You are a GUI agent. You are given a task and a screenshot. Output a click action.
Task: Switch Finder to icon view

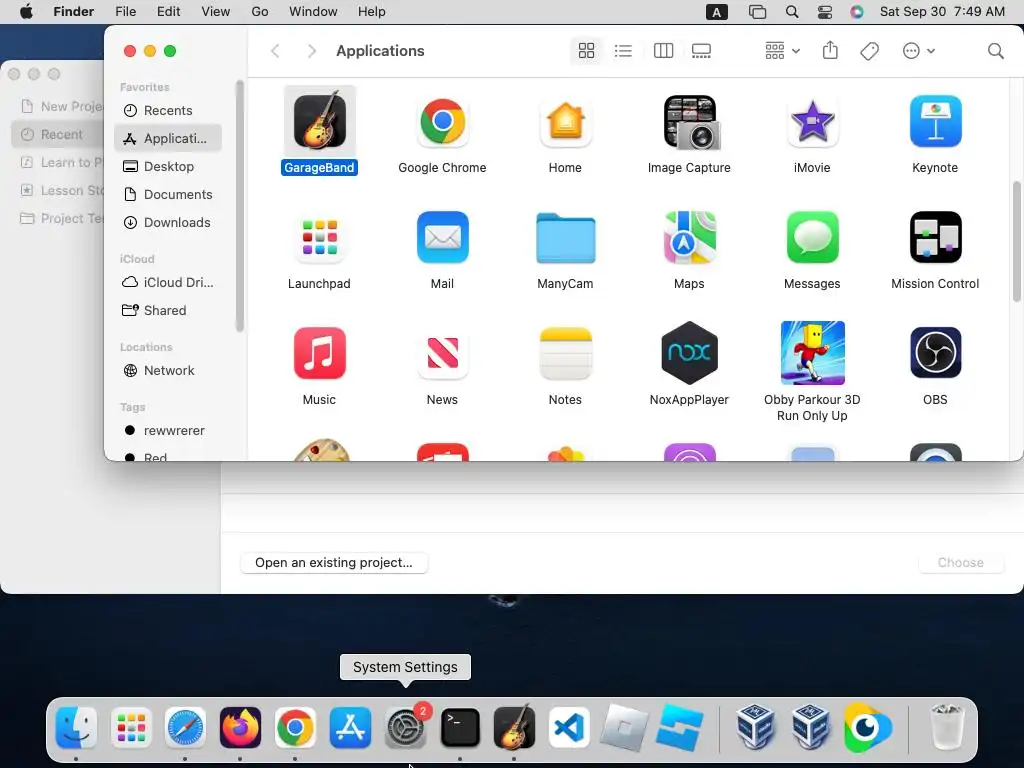click(x=586, y=51)
